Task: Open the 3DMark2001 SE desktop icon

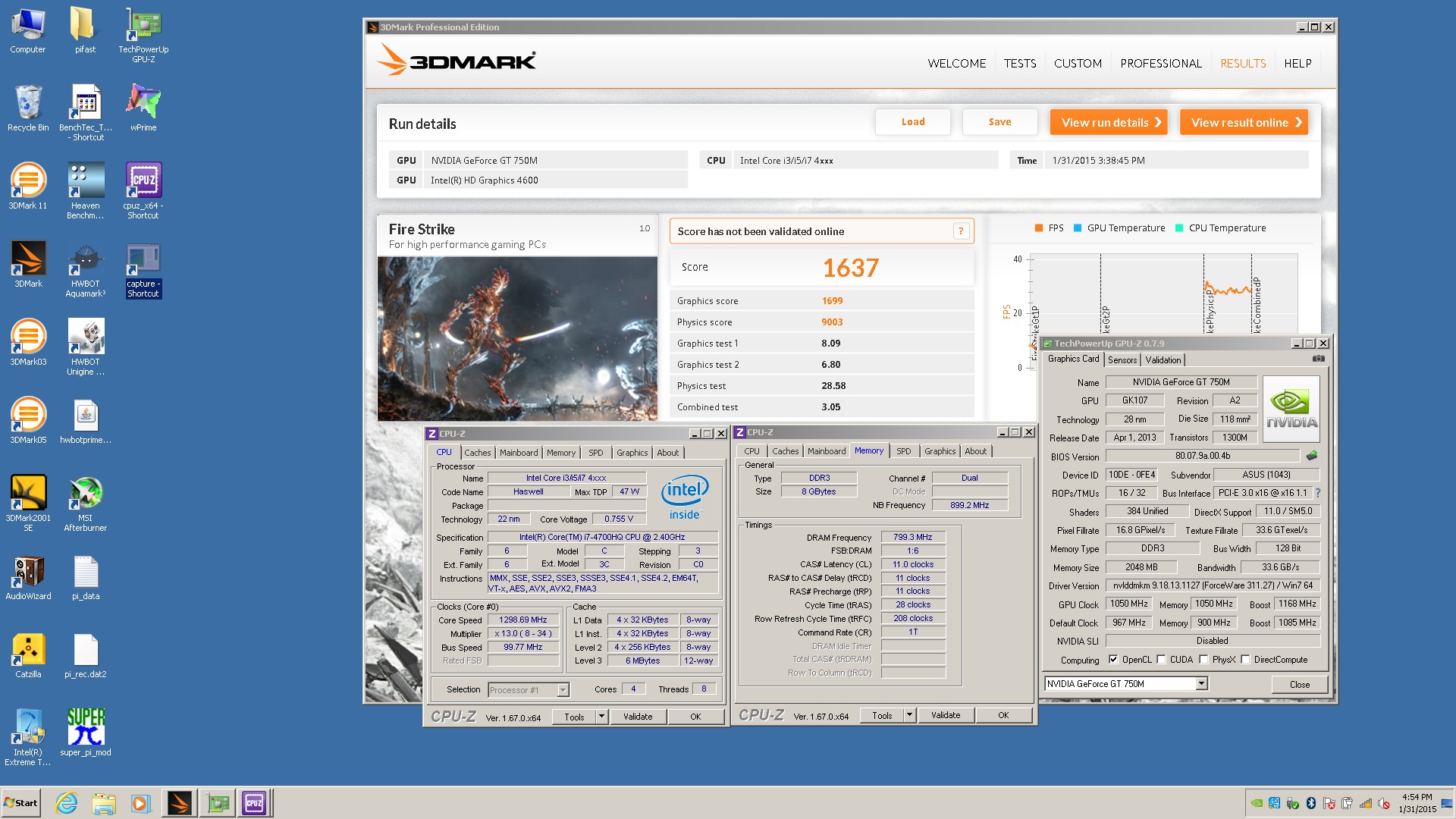Action: coord(28,503)
